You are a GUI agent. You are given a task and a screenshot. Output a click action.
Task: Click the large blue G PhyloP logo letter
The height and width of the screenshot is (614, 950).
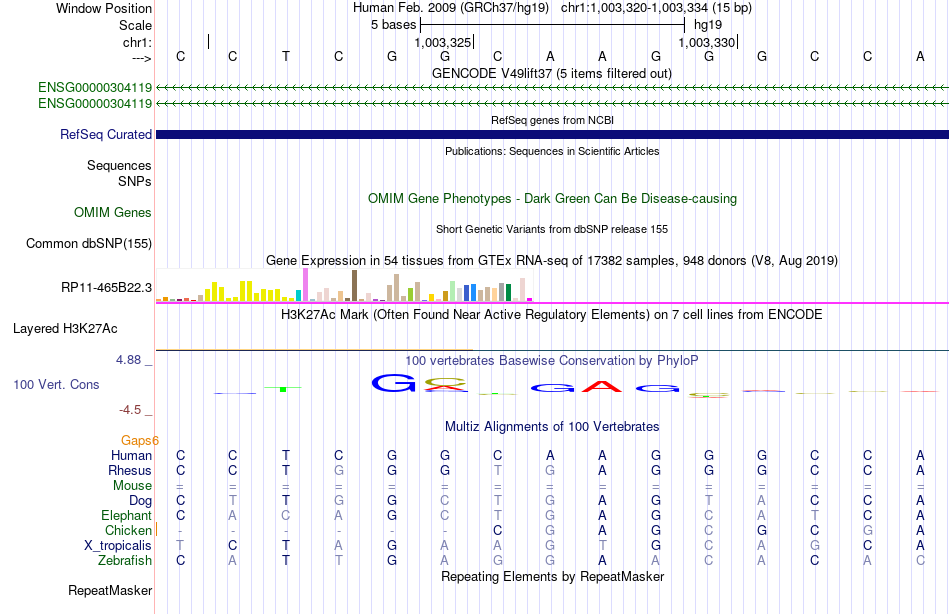pos(394,383)
